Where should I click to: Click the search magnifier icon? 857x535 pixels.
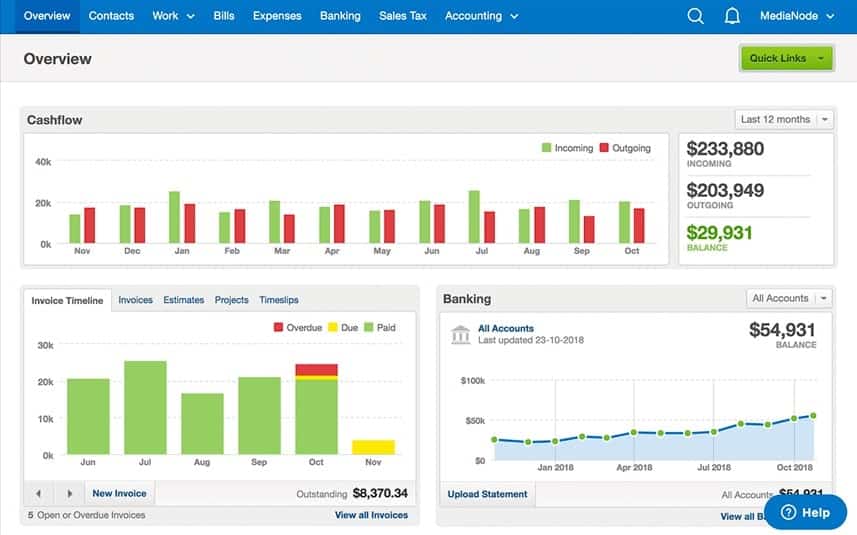(696, 16)
